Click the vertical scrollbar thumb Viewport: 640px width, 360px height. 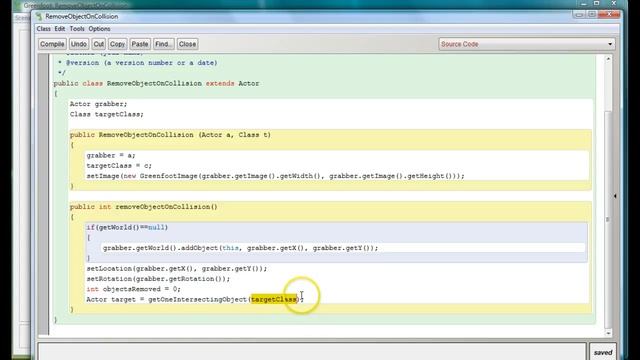tap(608, 220)
